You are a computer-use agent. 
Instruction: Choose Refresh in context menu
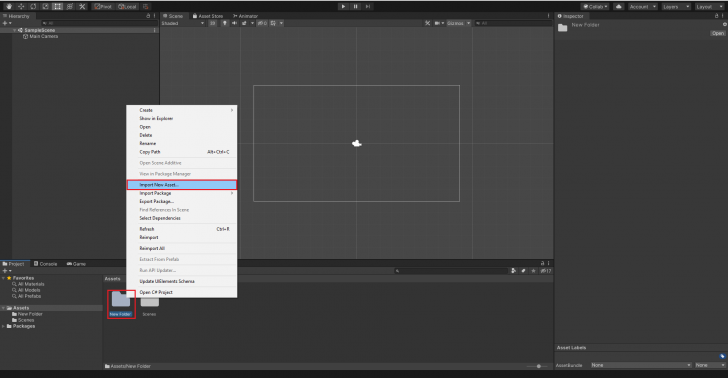[x=182, y=229]
